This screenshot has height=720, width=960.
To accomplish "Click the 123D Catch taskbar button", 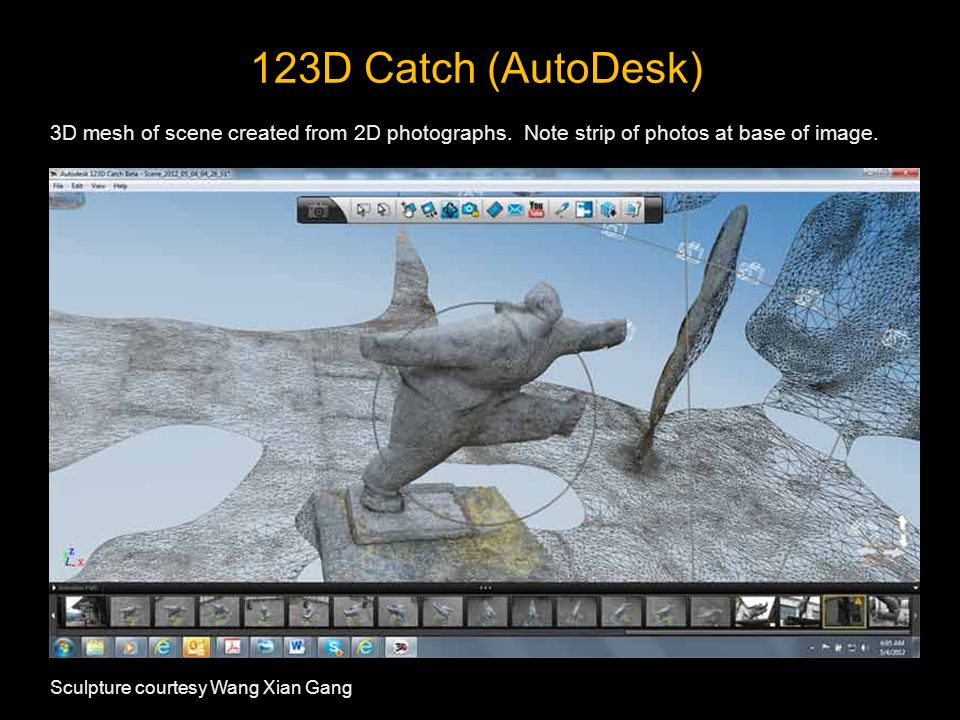I will [401, 647].
